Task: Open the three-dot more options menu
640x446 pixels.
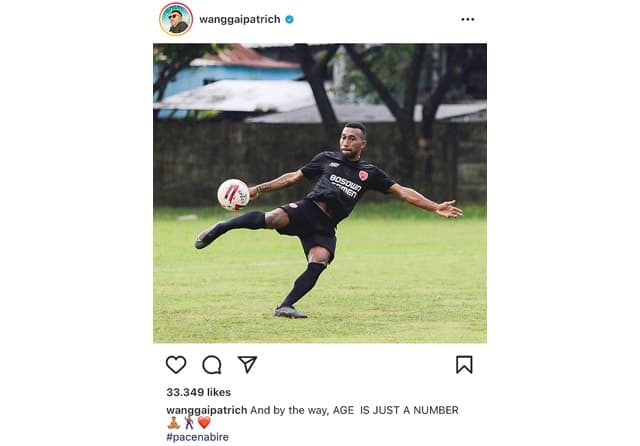Action: click(467, 19)
